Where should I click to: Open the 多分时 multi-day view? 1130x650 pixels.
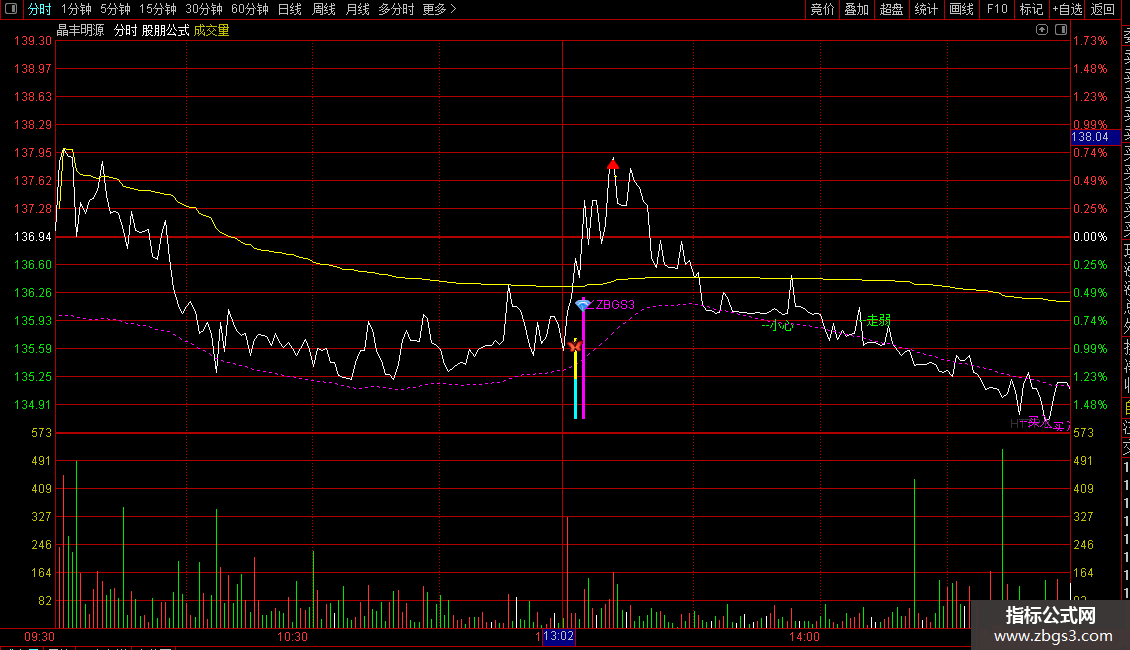point(396,9)
